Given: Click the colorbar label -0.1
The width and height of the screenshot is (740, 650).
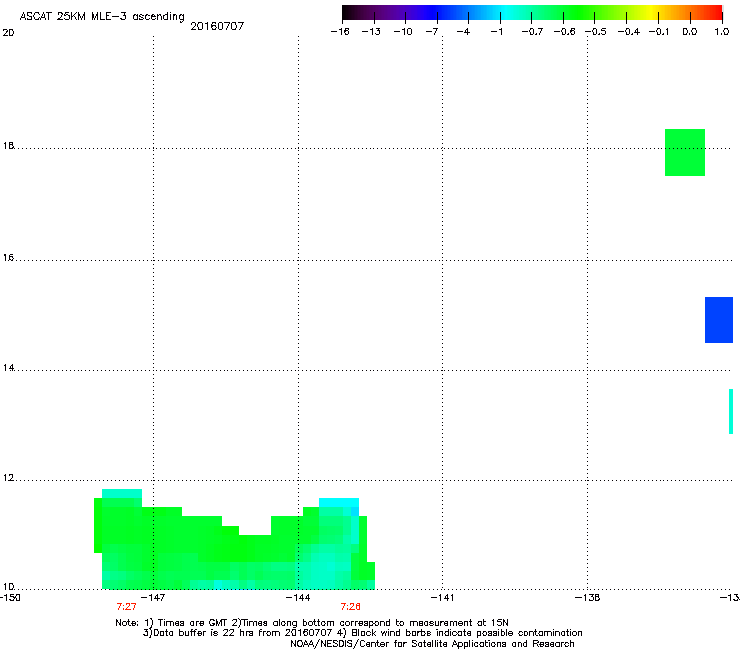Looking at the screenshot, I should click(x=659, y=32).
